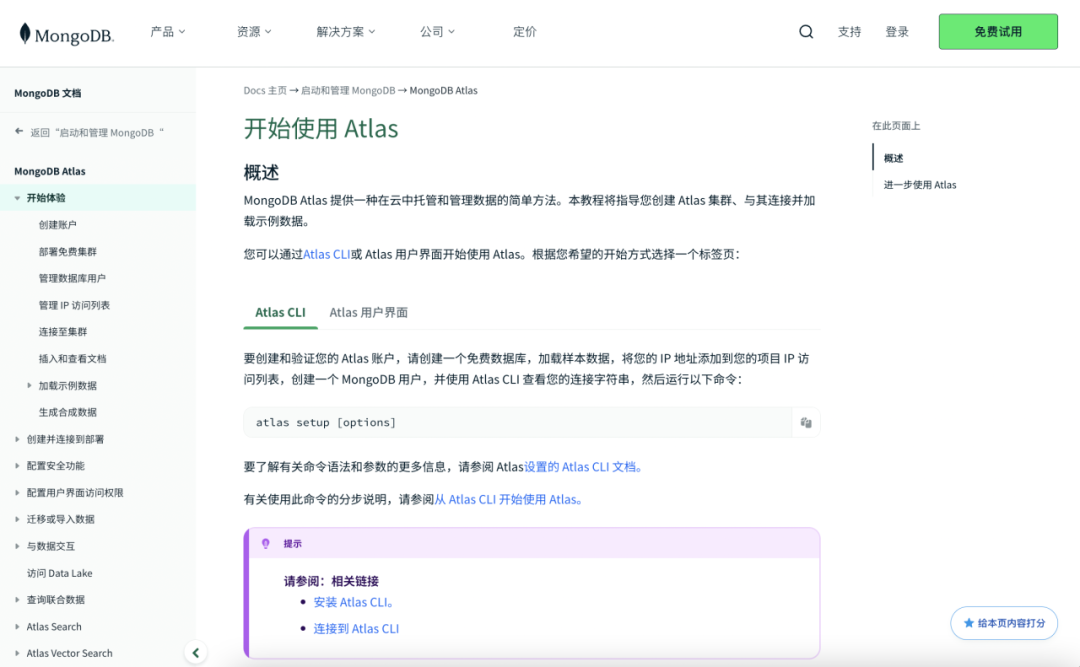Viewport: 1080px width, 667px height.
Task: Click MongoDB Atlas breadcrumb
Action: 444,90
